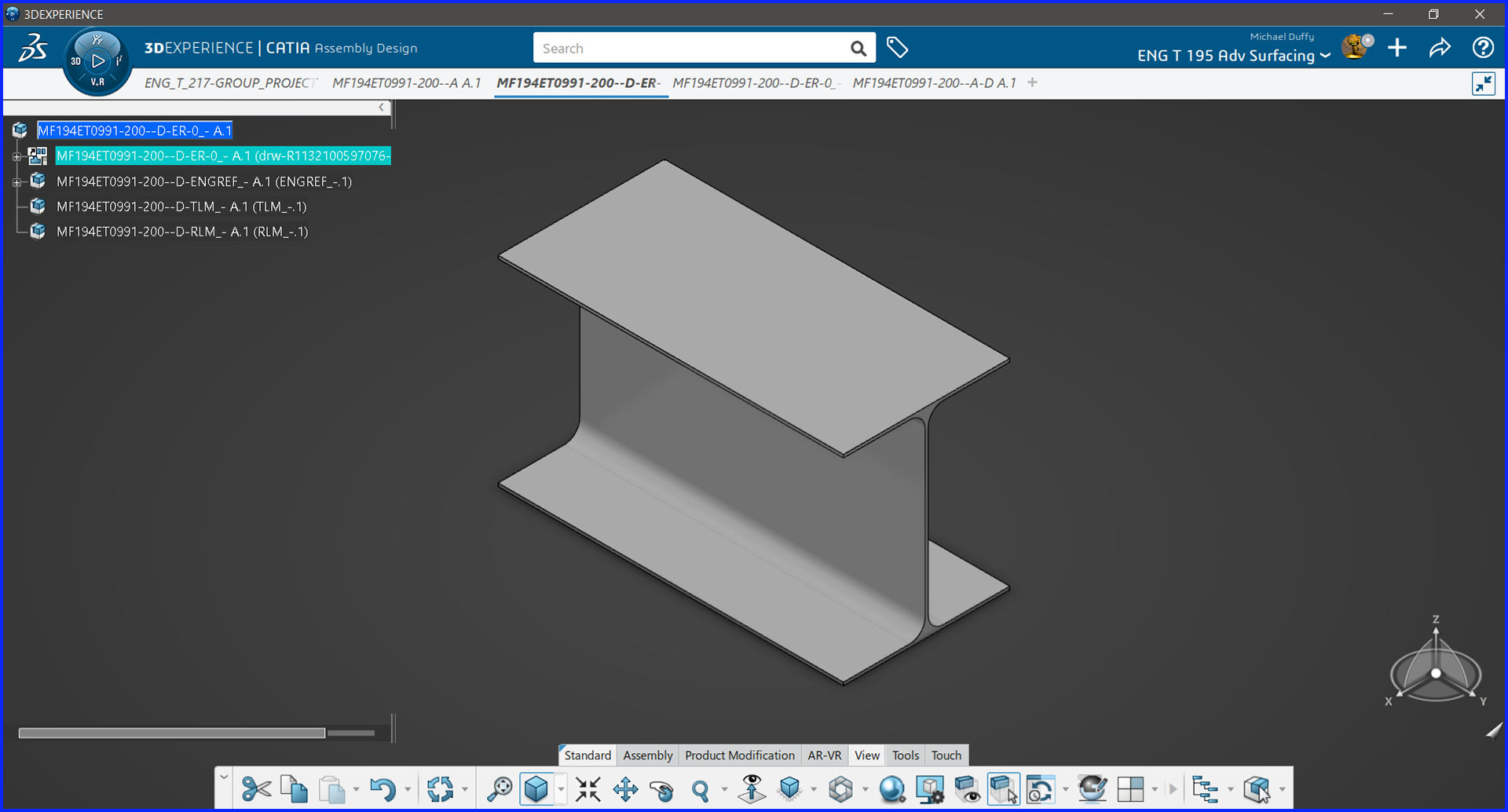Select the blue cube view mode icon
The width and height of the screenshot is (1508, 812).
click(536, 789)
